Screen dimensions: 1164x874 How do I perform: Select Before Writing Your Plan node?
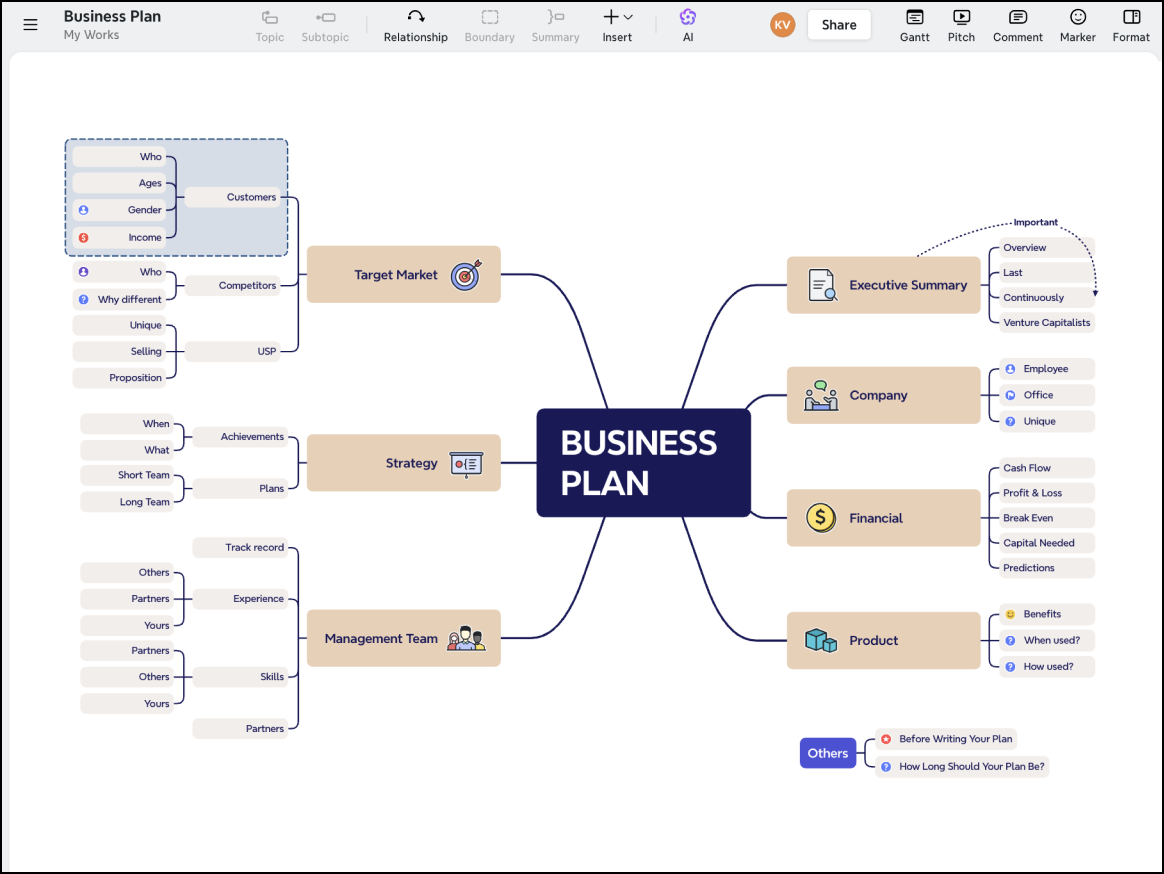pos(946,739)
